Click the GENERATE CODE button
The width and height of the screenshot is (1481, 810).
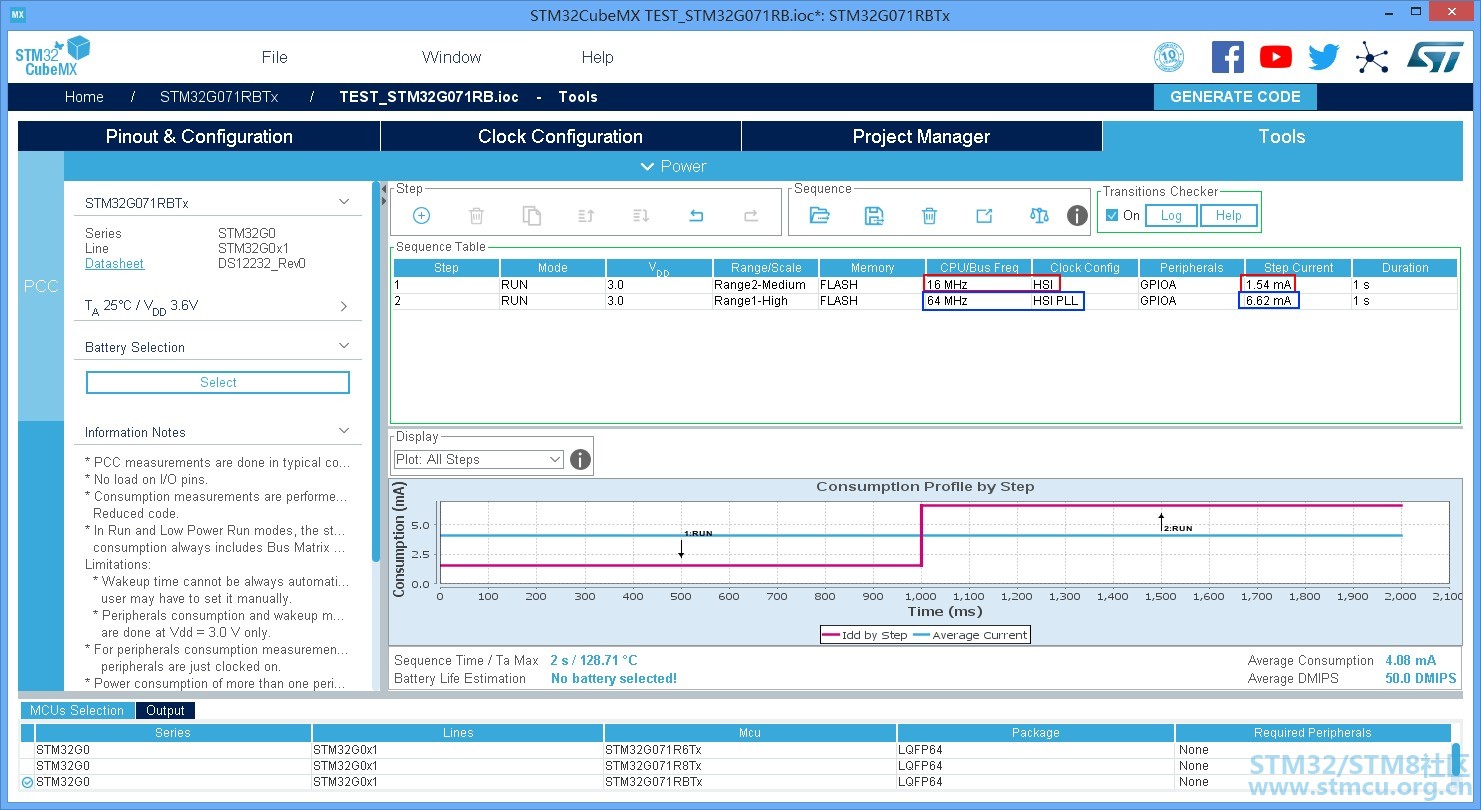(x=1235, y=97)
